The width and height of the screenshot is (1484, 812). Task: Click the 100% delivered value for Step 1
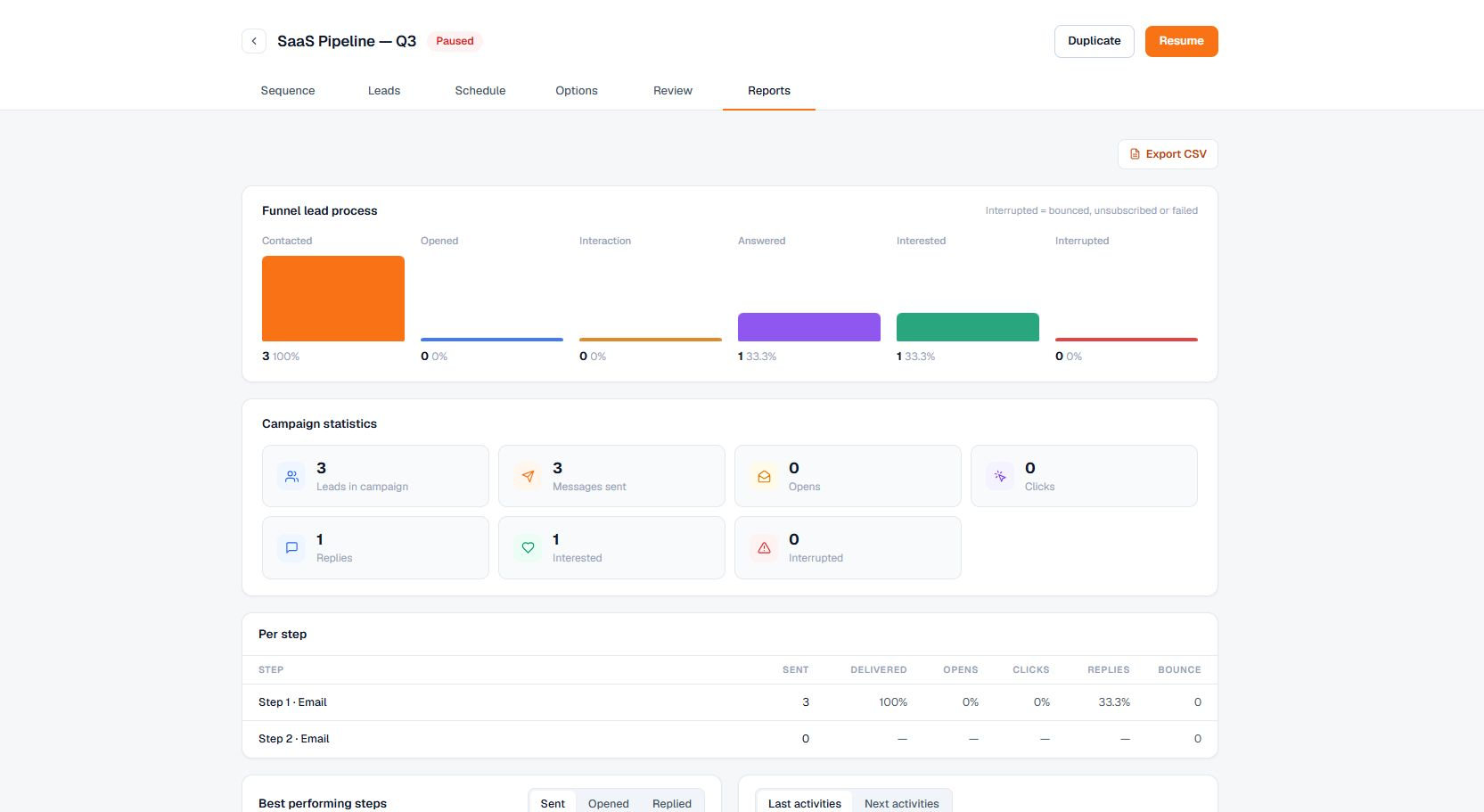pyautogui.click(x=893, y=702)
